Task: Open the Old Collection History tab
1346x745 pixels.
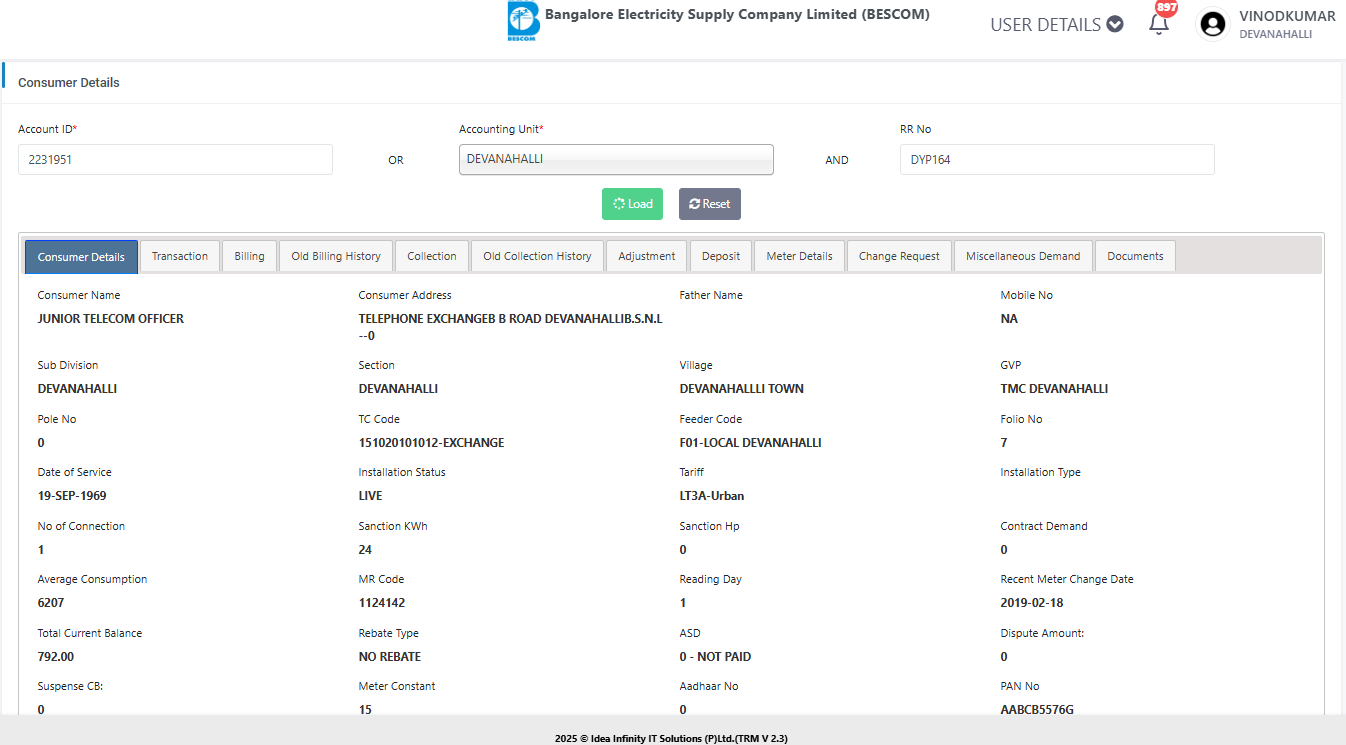Action: (537, 256)
